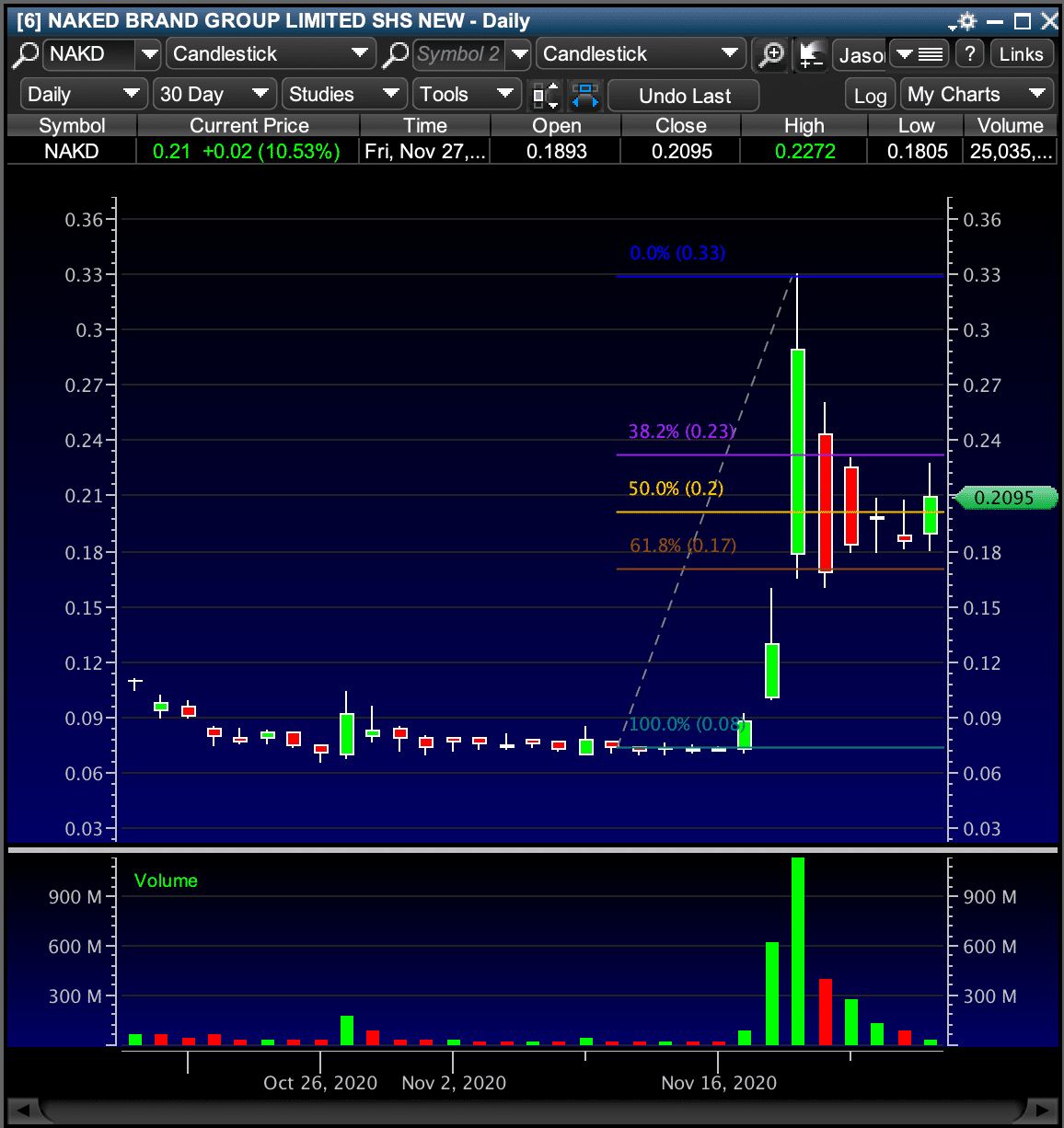The image size is (1064, 1128).
Task: Click into the Symbol 2 input field
Action: pos(460,54)
